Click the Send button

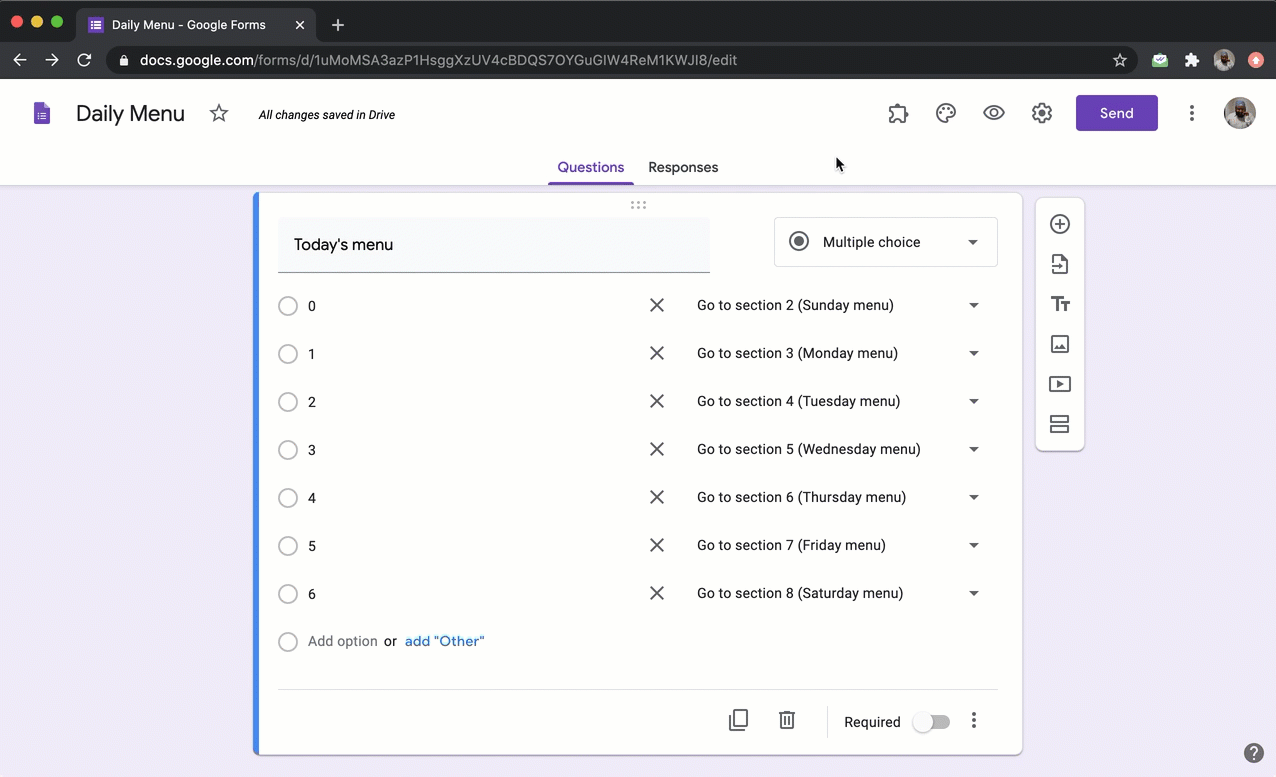click(1116, 113)
